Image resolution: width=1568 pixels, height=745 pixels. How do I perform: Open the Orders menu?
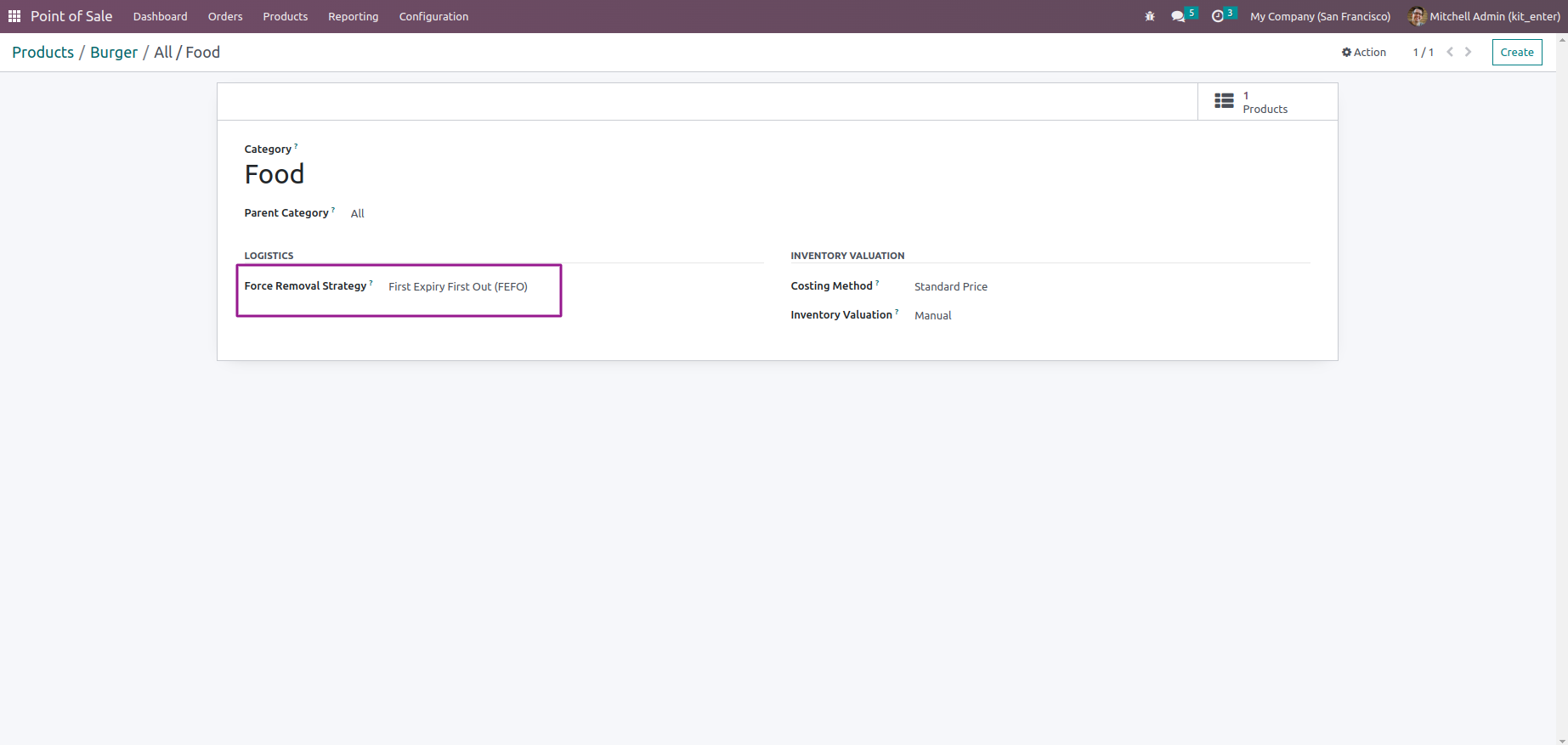[x=225, y=16]
